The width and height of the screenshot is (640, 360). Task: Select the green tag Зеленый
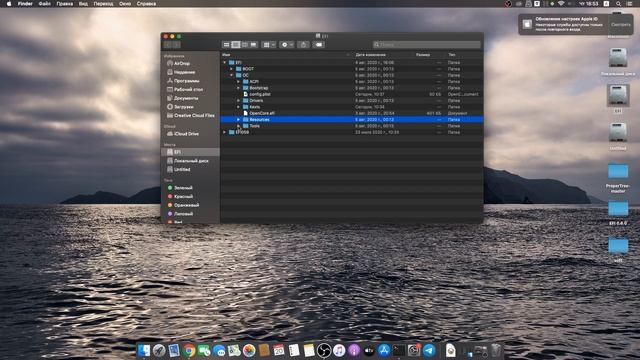pos(180,188)
